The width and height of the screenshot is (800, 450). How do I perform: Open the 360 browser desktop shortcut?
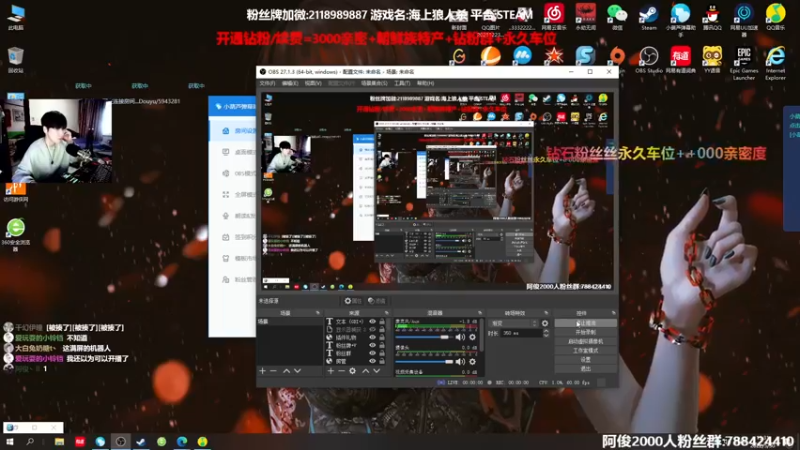tap(16, 235)
